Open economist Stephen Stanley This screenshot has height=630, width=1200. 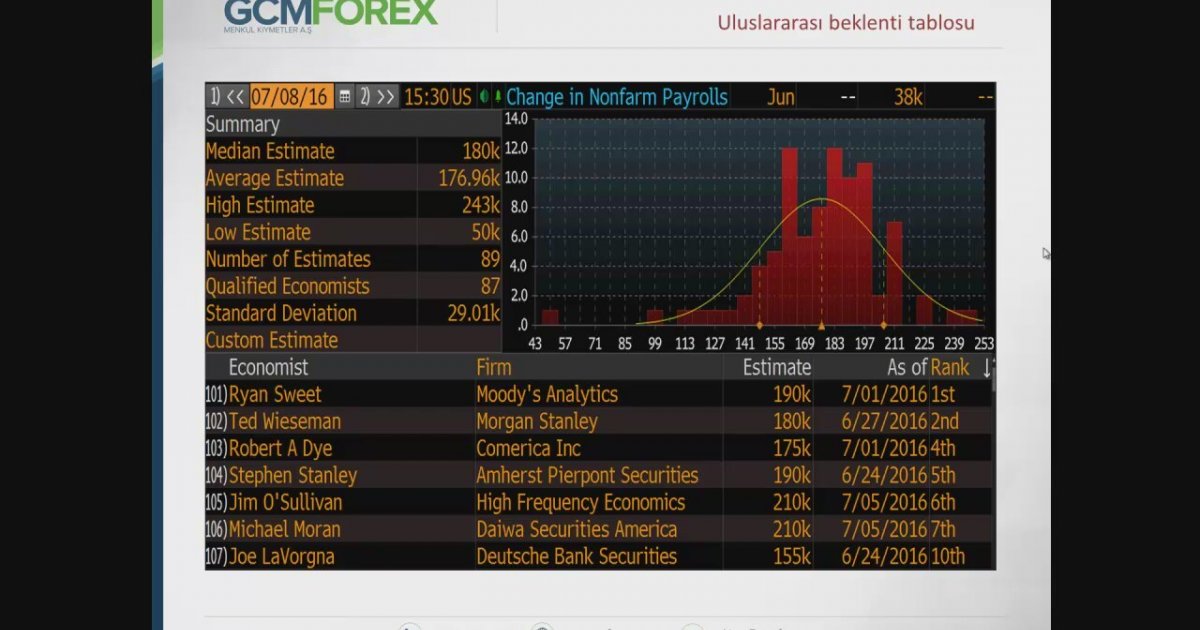click(x=293, y=475)
